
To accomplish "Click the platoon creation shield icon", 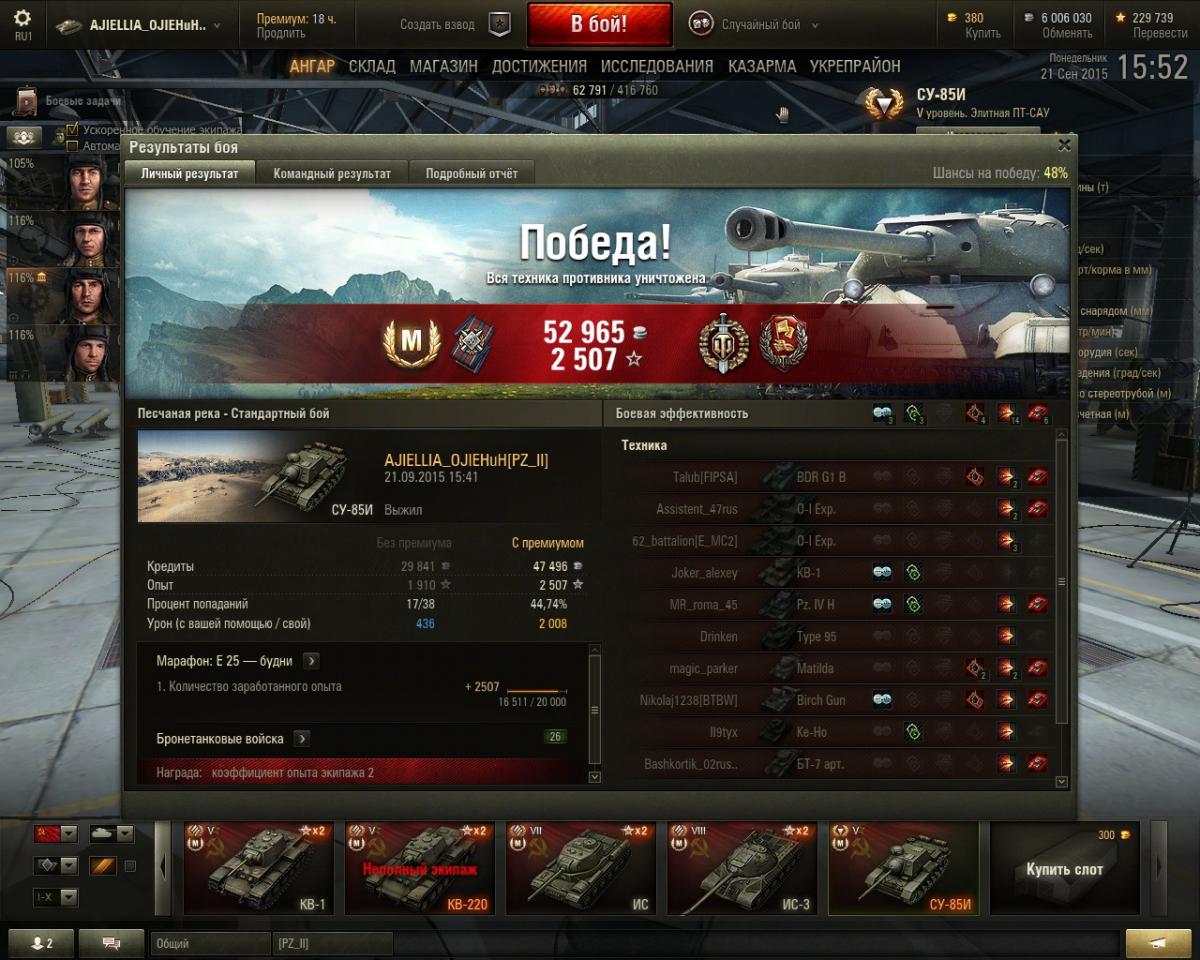I will [x=499, y=25].
